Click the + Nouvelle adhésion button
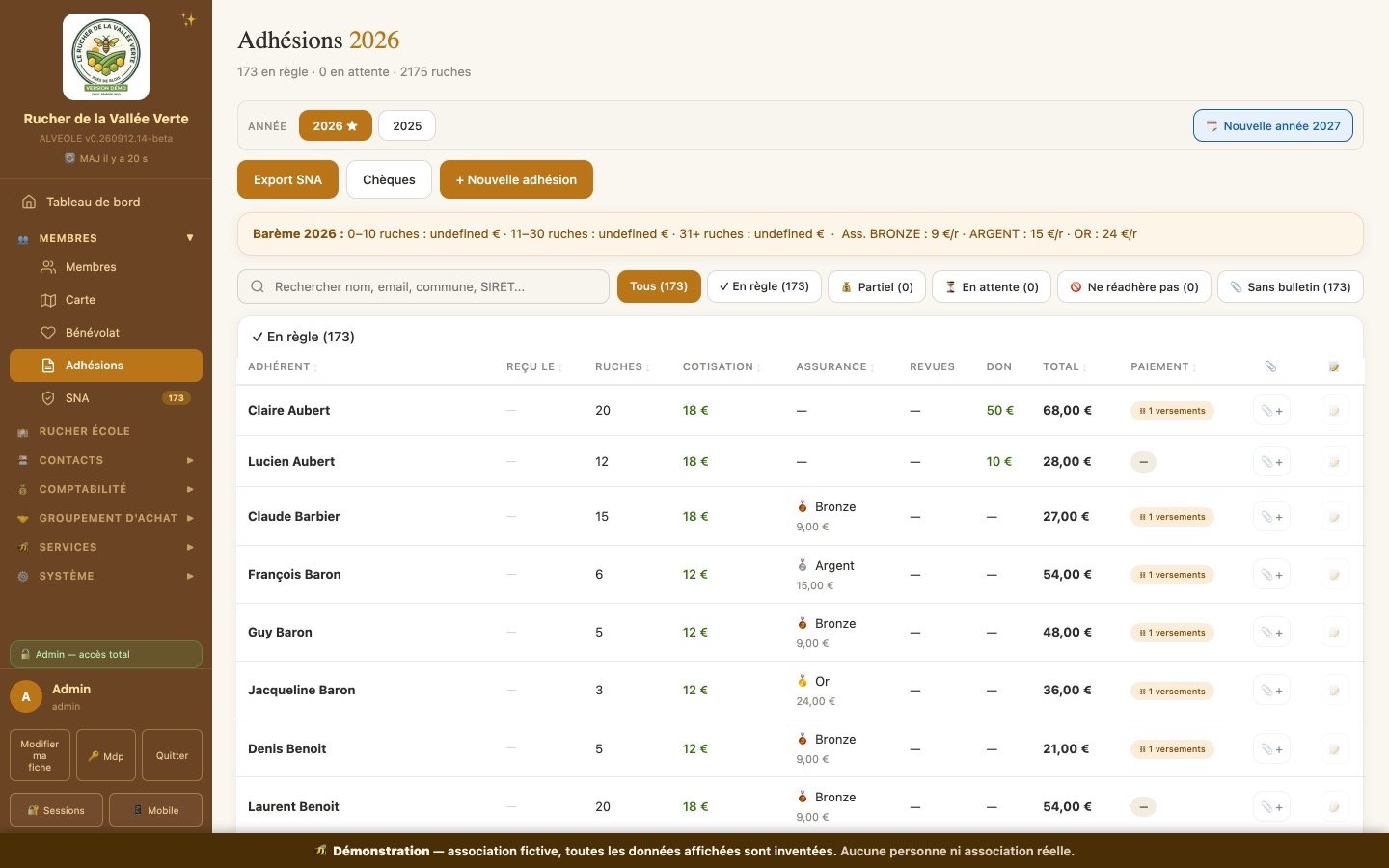 (516, 179)
